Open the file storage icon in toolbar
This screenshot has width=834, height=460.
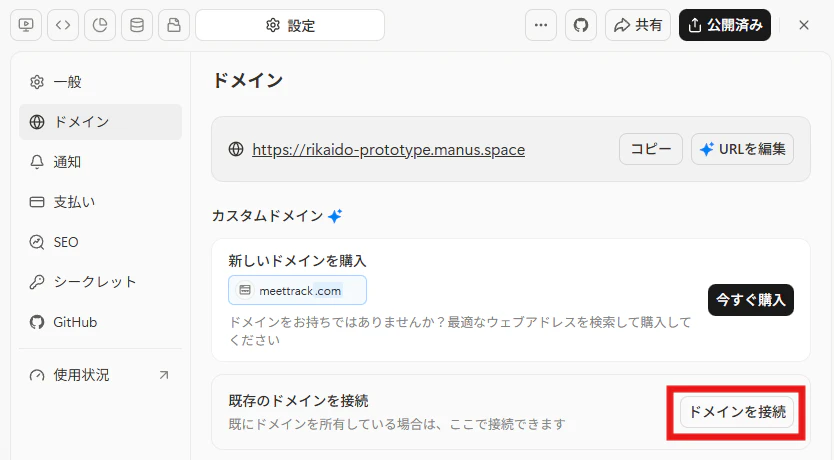tap(174, 25)
